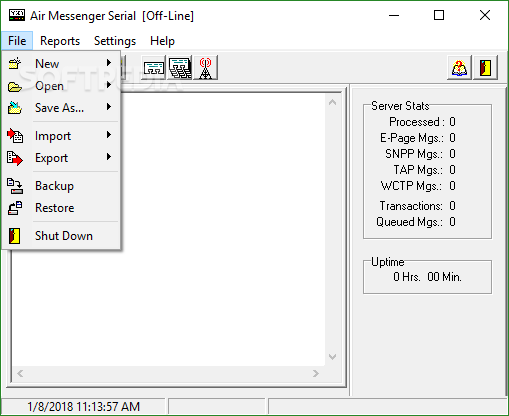Click the Shut Down door icon in menu
This screenshot has width=509, height=416.
pos(14,236)
